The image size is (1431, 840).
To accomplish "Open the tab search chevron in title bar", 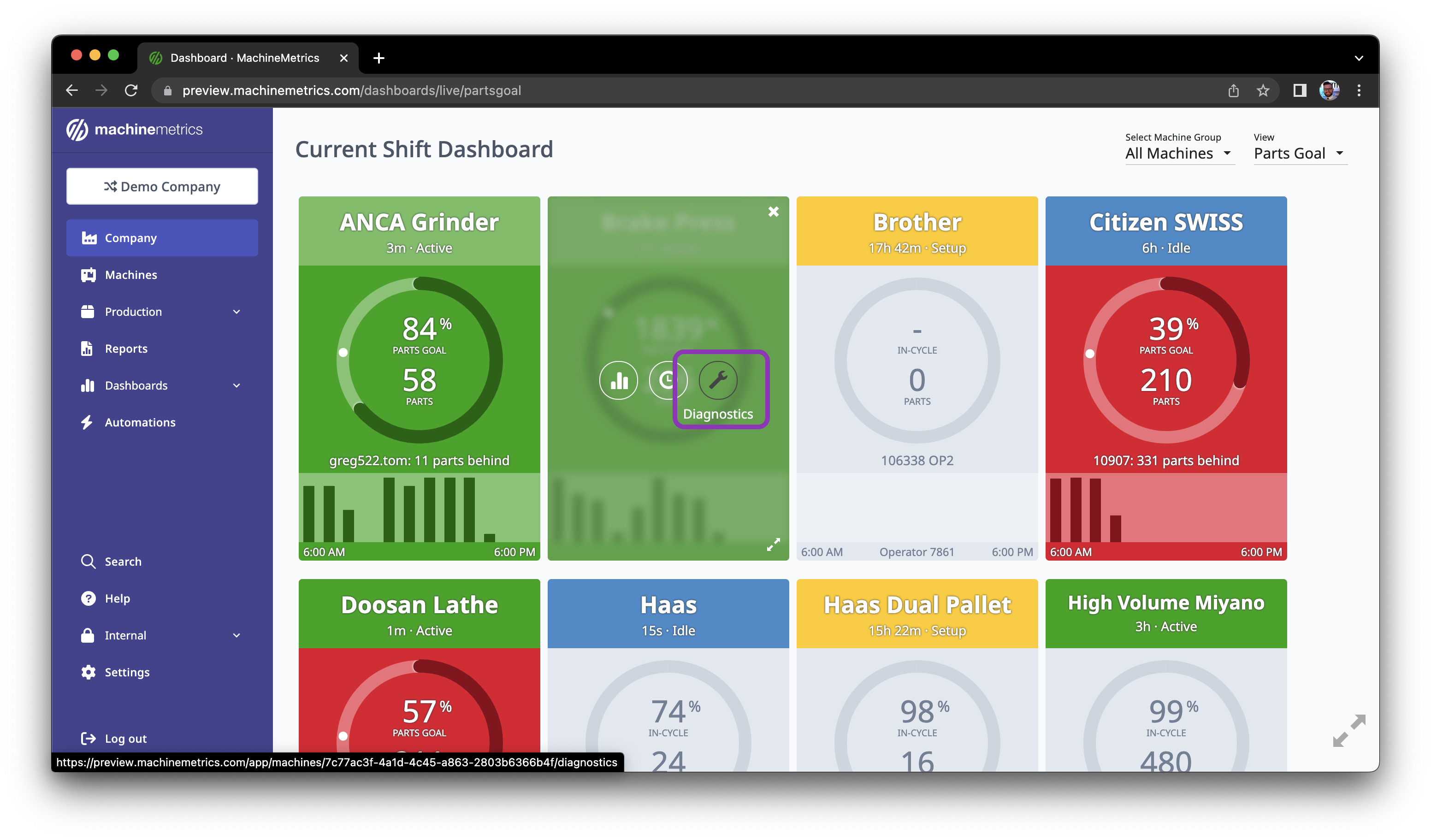I will point(1359,58).
